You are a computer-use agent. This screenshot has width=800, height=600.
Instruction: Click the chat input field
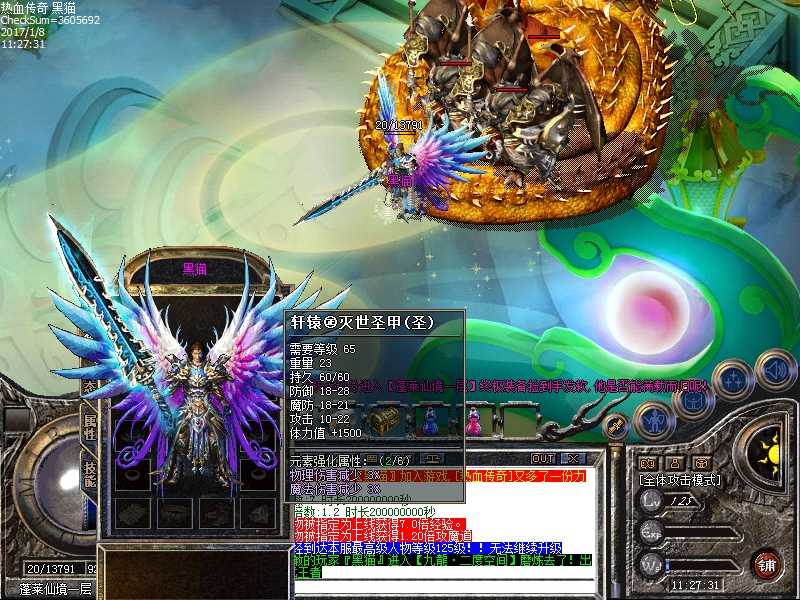[x=444, y=587]
